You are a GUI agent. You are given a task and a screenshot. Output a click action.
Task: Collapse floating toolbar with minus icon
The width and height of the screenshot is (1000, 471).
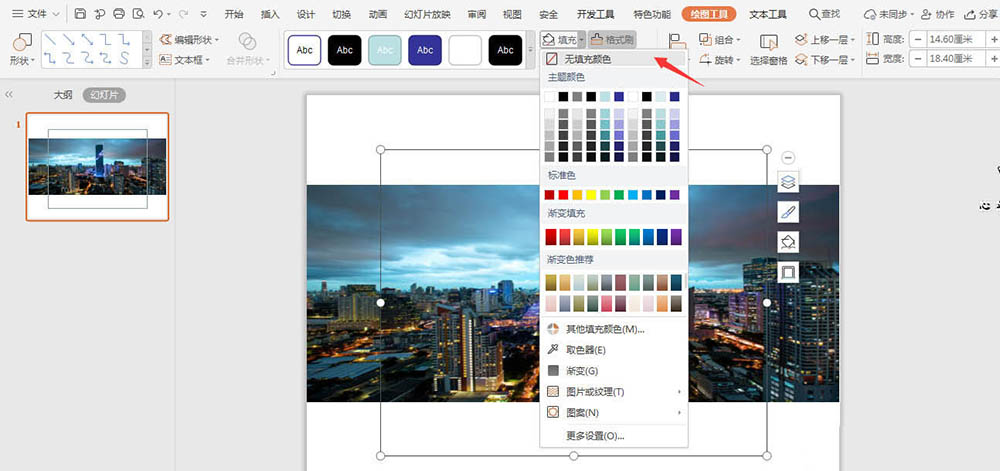point(788,158)
